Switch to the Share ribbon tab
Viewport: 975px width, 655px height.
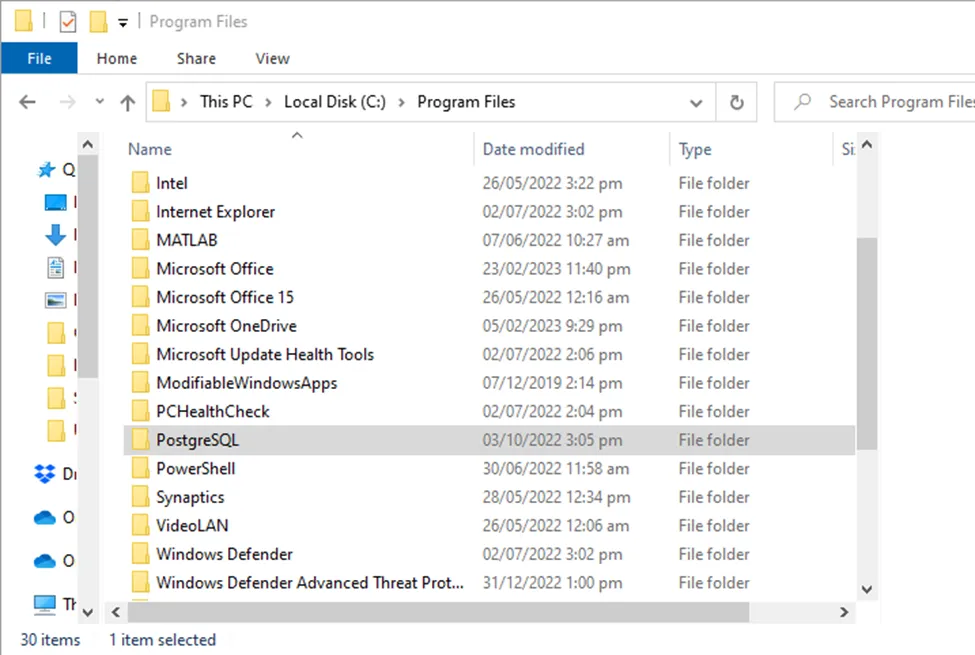(196, 59)
